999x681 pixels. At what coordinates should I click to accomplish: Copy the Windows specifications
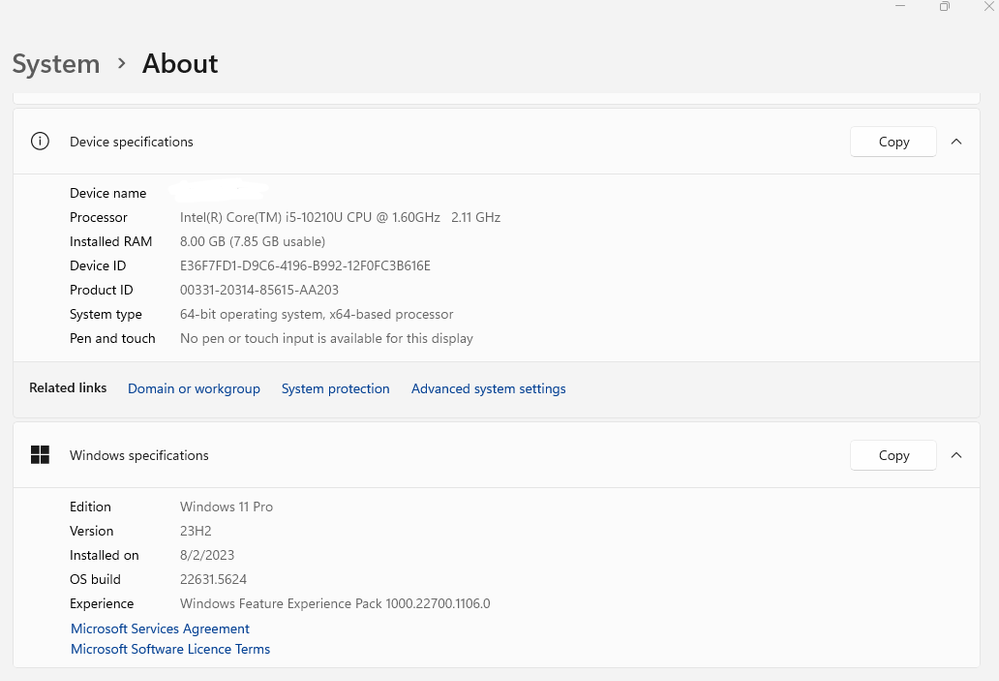pos(893,455)
